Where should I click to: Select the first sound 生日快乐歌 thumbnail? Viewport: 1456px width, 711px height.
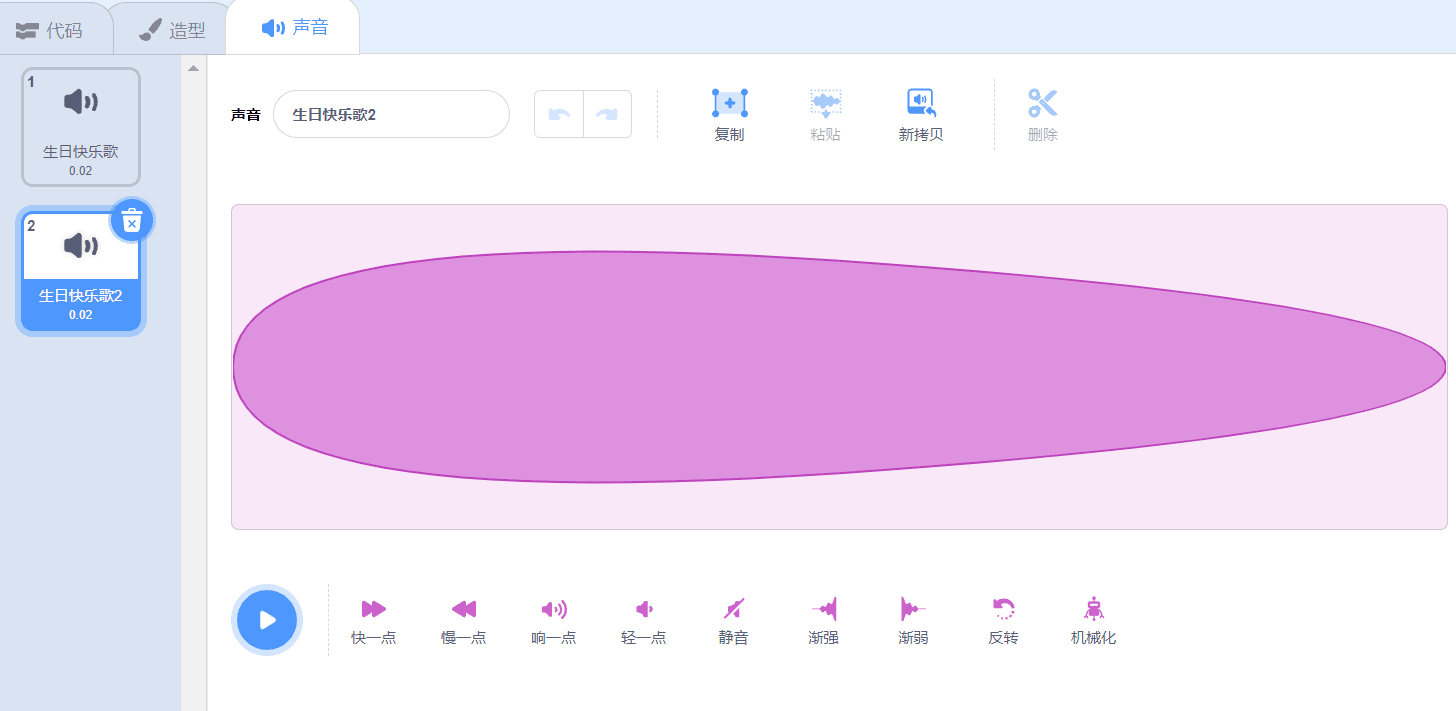(x=81, y=127)
